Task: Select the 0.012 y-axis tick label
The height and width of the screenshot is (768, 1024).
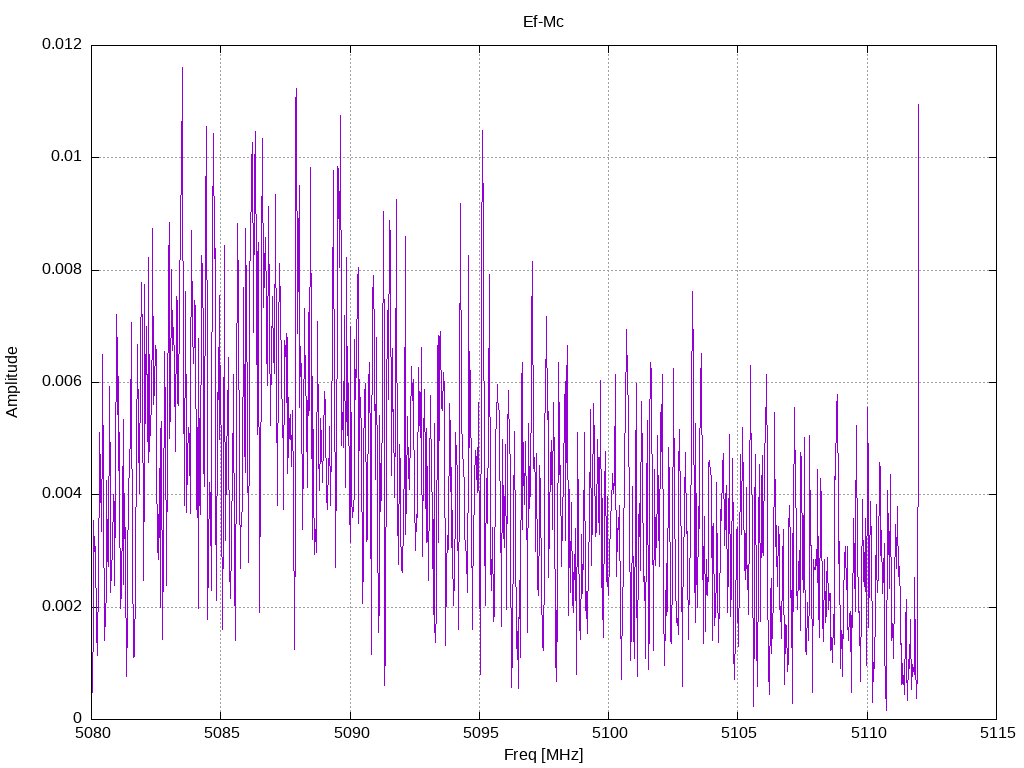Action: [x=62, y=44]
